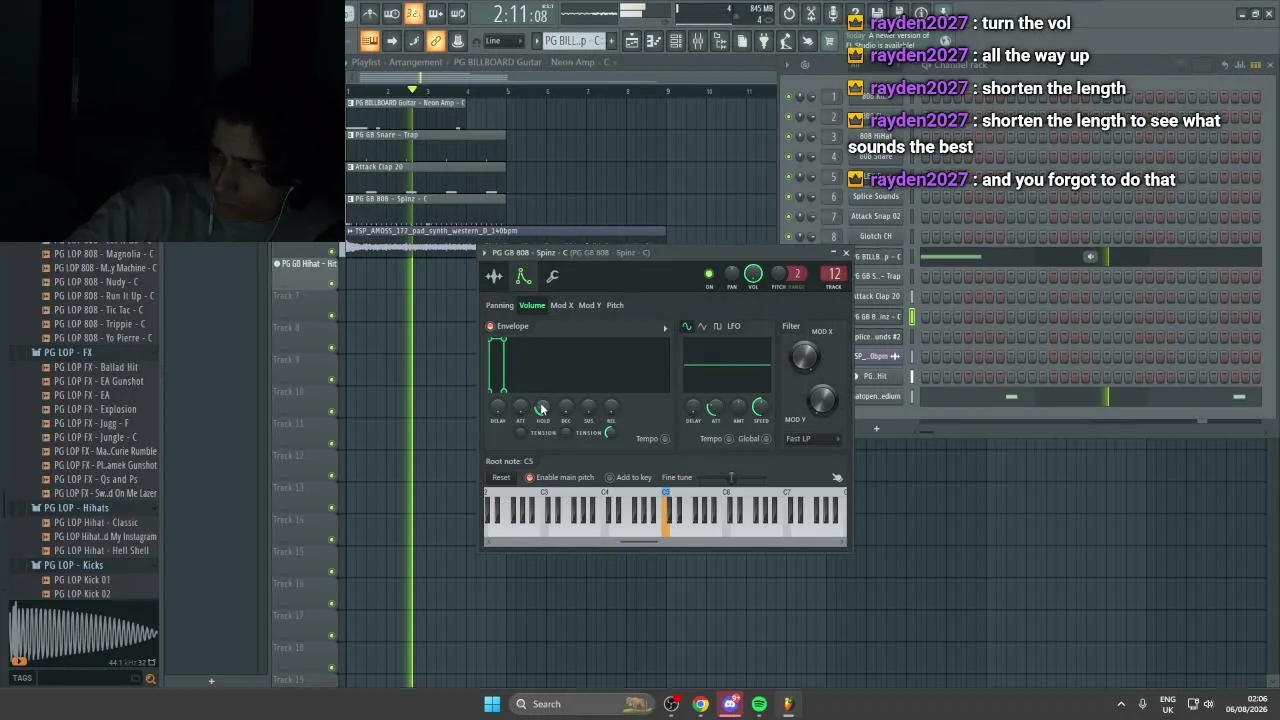Open the Line snap dropdown
This screenshot has height=720, width=1280.
pos(503,41)
